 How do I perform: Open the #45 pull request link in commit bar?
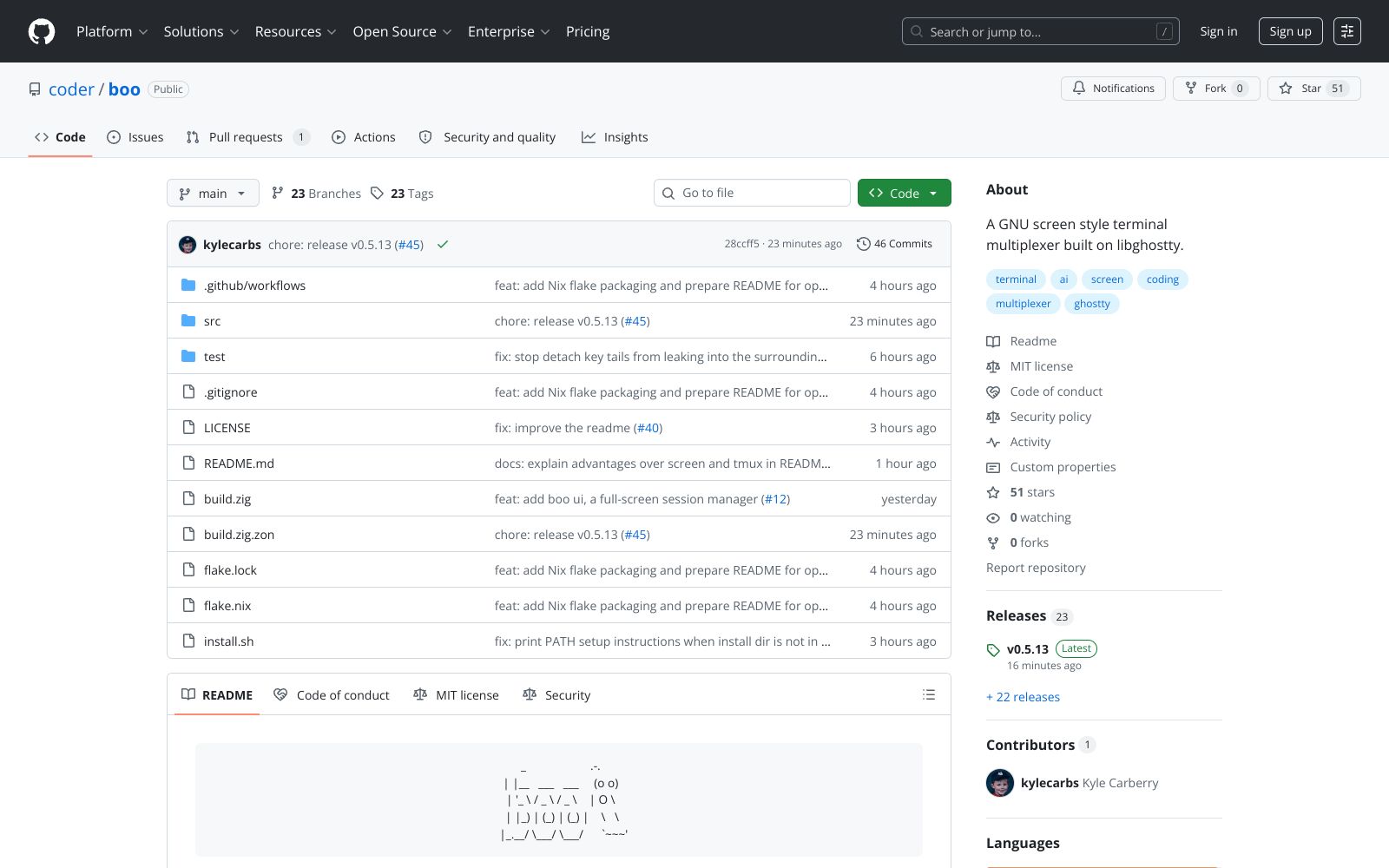tap(409, 245)
